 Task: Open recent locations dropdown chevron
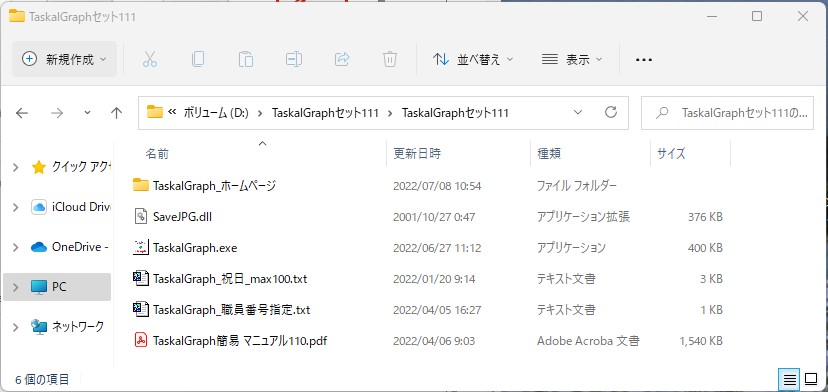pos(87,113)
